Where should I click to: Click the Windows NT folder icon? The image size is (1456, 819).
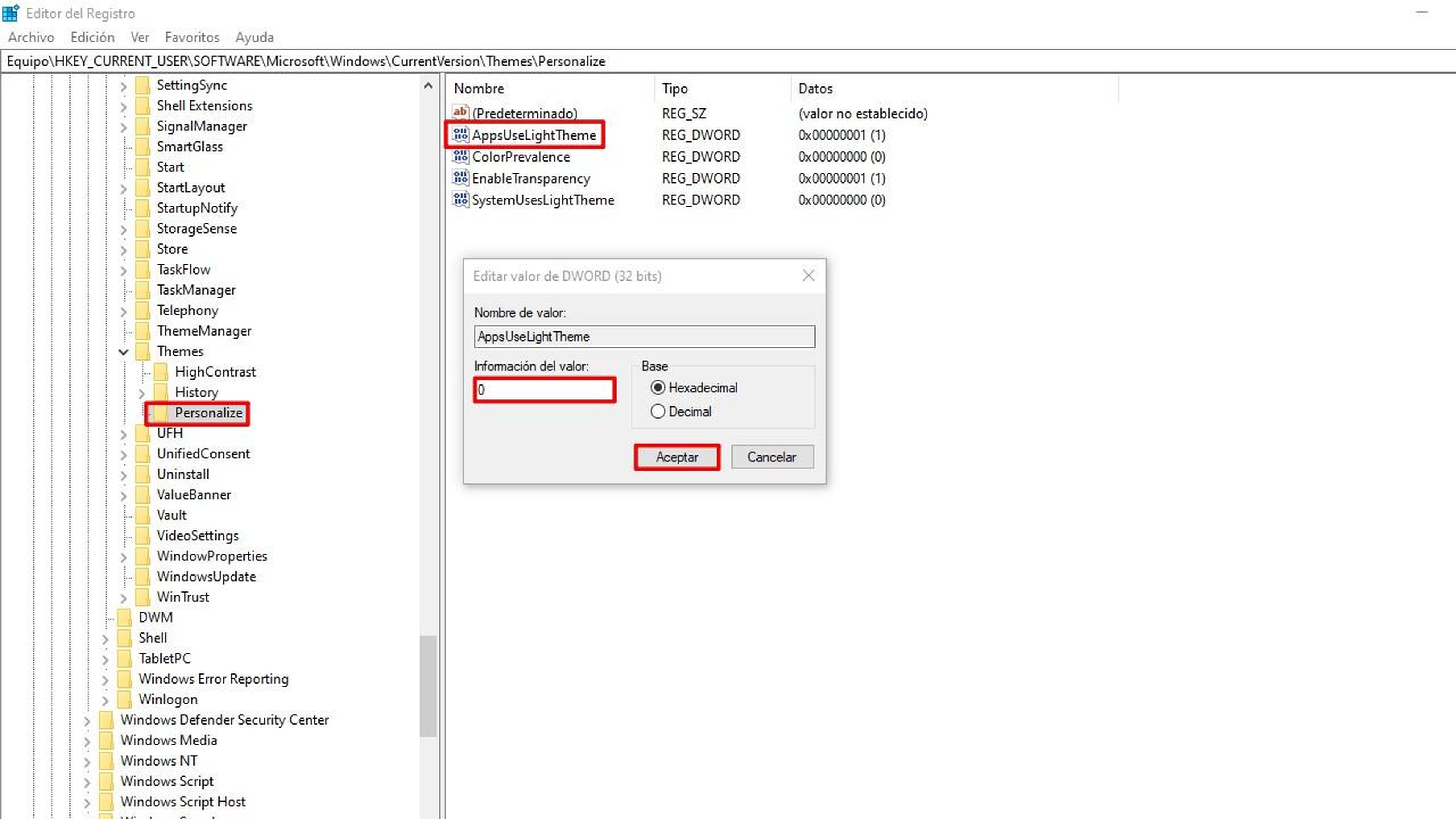106,761
